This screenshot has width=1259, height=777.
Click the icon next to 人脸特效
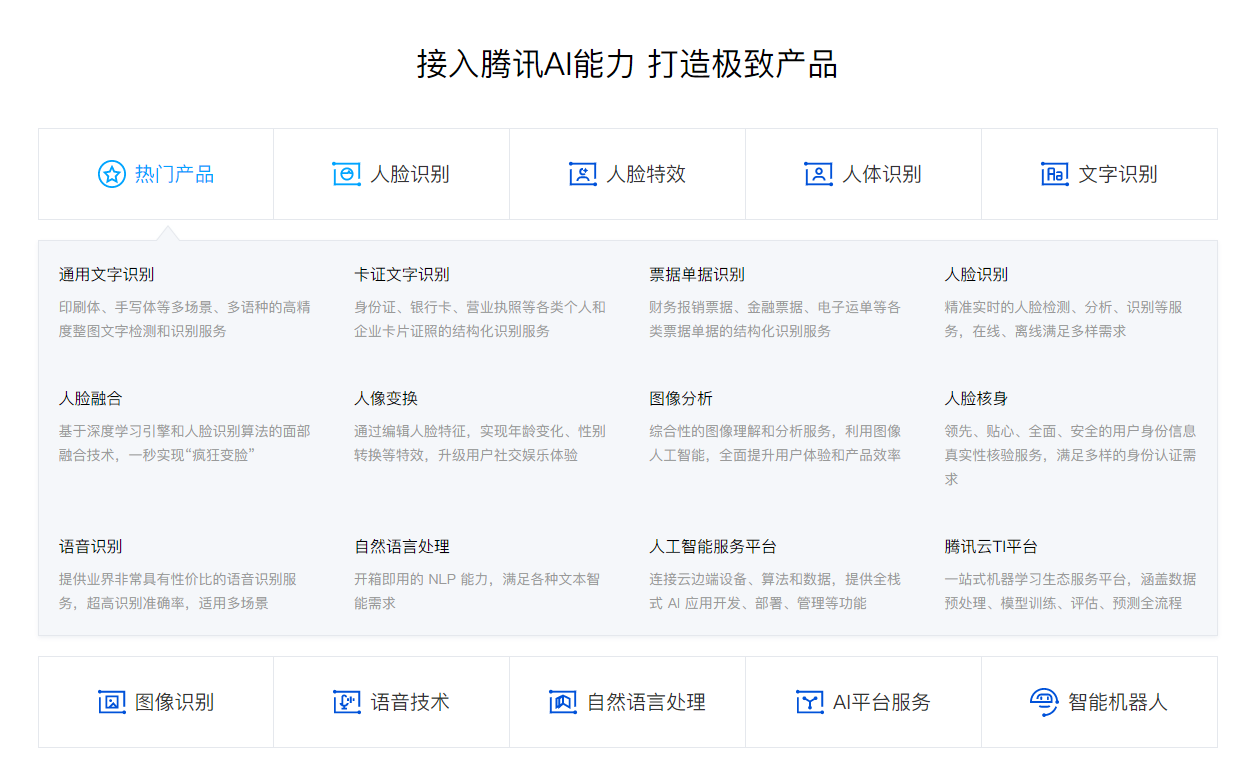(x=583, y=174)
